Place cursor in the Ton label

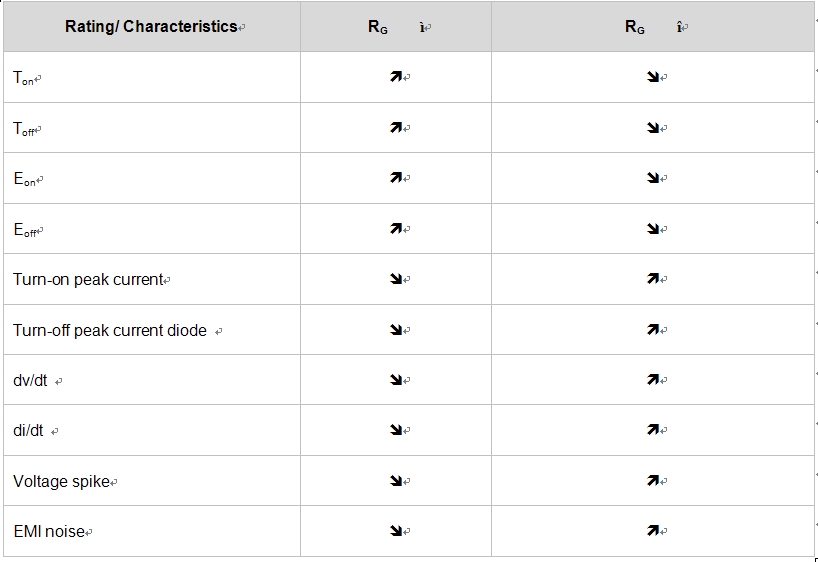[x=23, y=78]
